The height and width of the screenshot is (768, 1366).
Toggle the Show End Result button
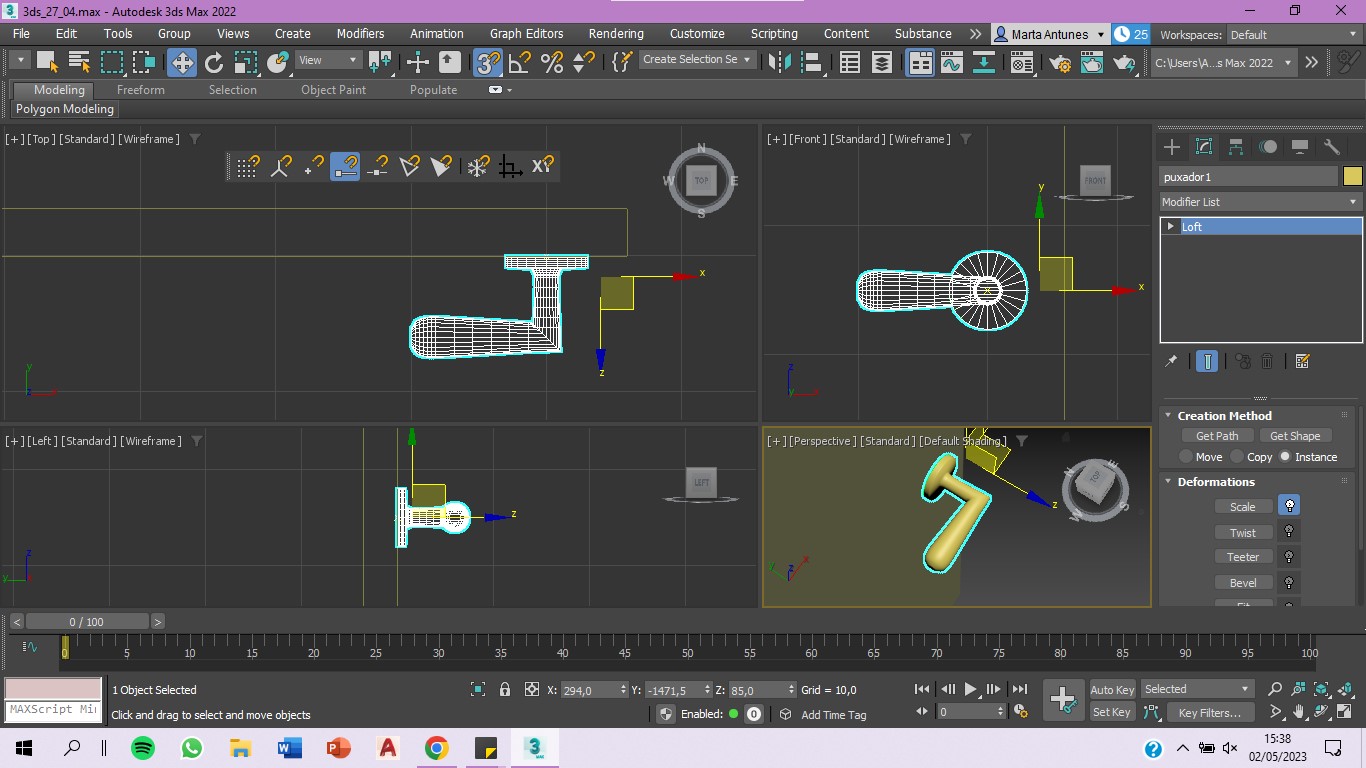click(x=1207, y=362)
